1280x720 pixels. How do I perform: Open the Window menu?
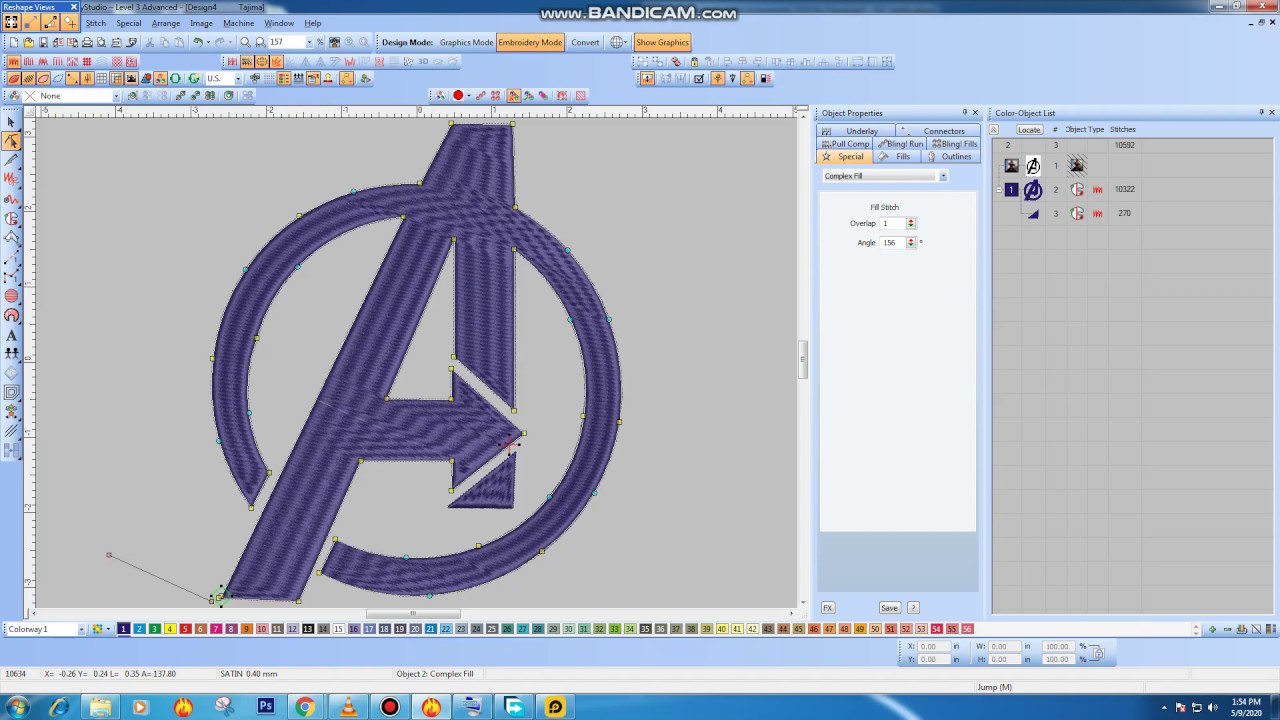pyautogui.click(x=279, y=23)
